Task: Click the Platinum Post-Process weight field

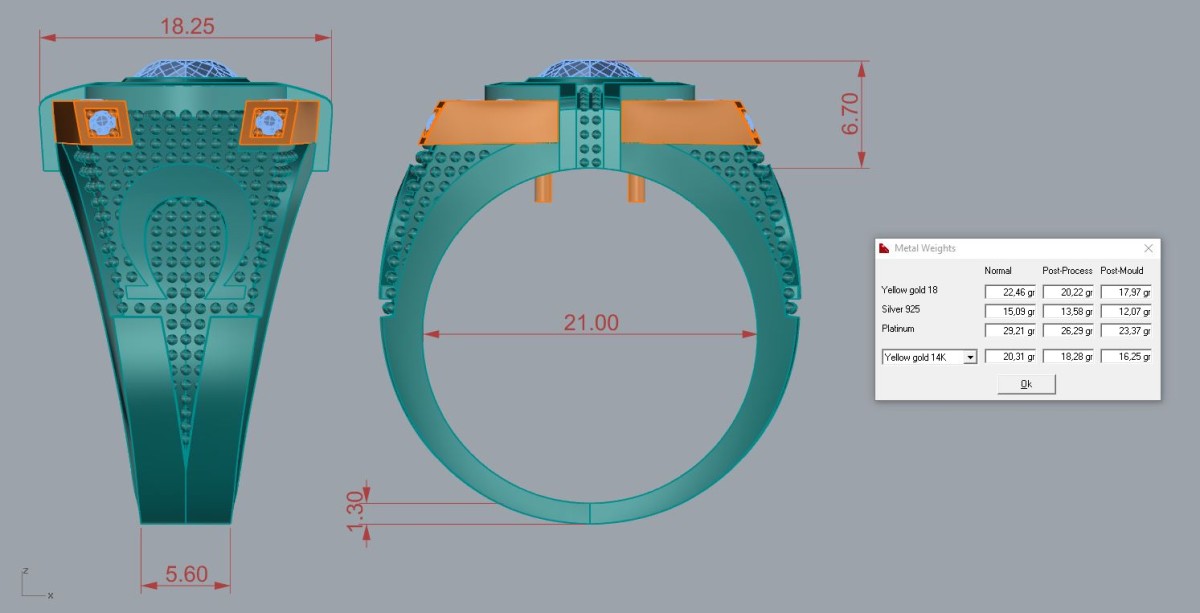Action: 1068,330
